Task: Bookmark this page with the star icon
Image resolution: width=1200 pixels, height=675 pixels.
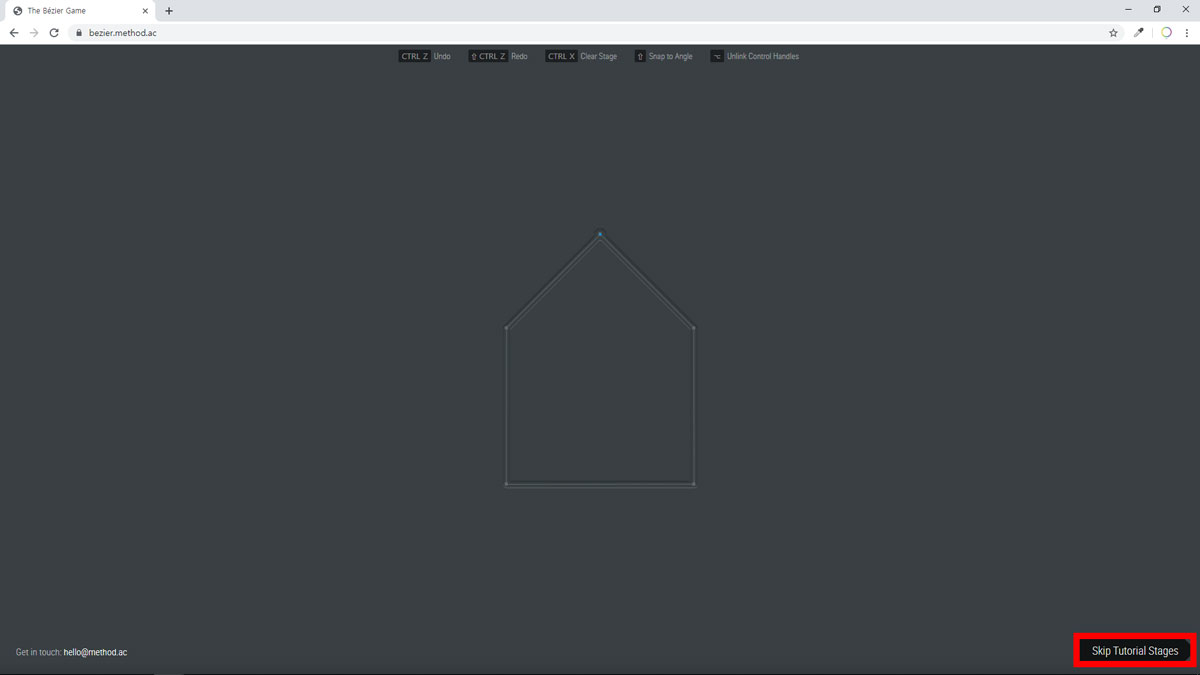Action: pyautogui.click(x=1113, y=33)
